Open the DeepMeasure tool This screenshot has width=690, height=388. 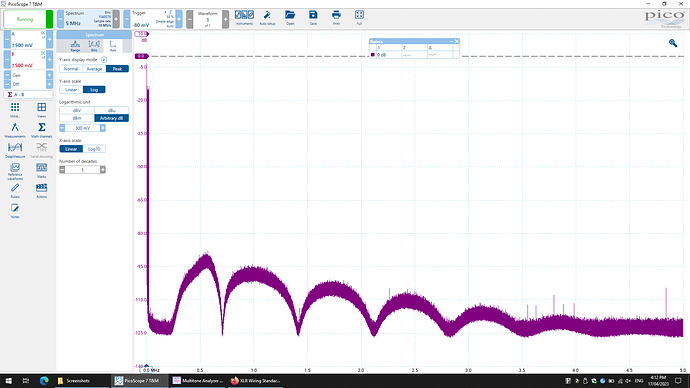click(15, 150)
